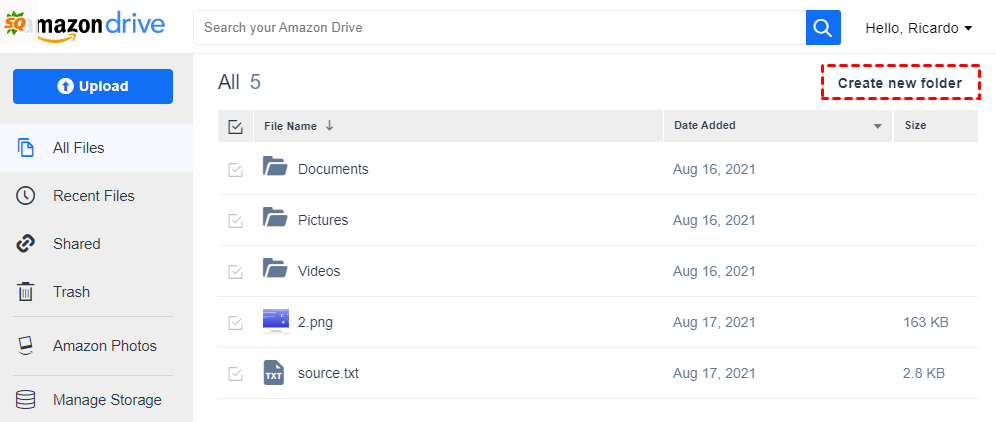This screenshot has width=996, height=422.
Task: Click Create new folder button
Action: (899, 83)
